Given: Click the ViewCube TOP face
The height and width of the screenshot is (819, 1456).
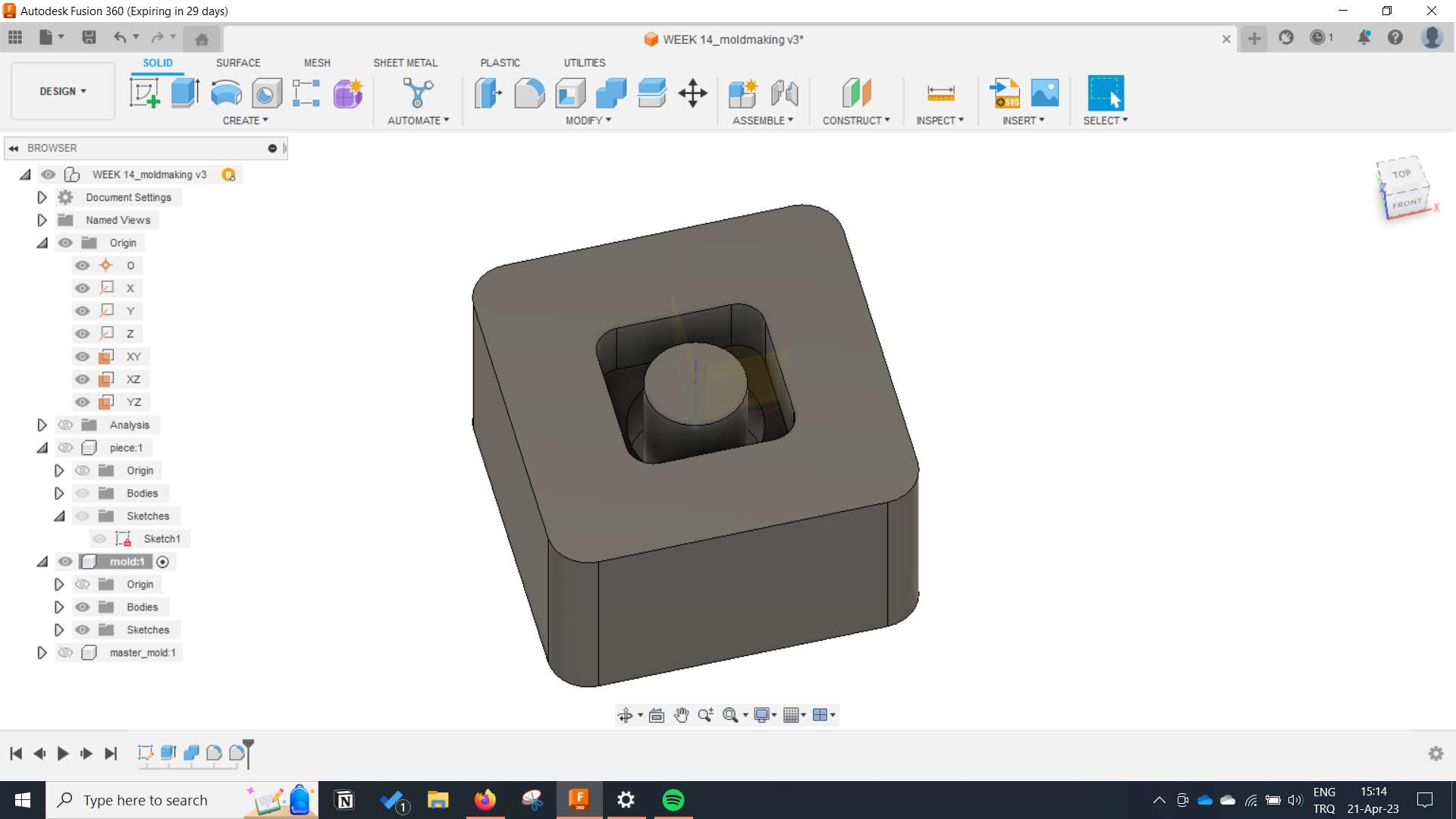Looking at the screenshot, I should [1401, 174].
